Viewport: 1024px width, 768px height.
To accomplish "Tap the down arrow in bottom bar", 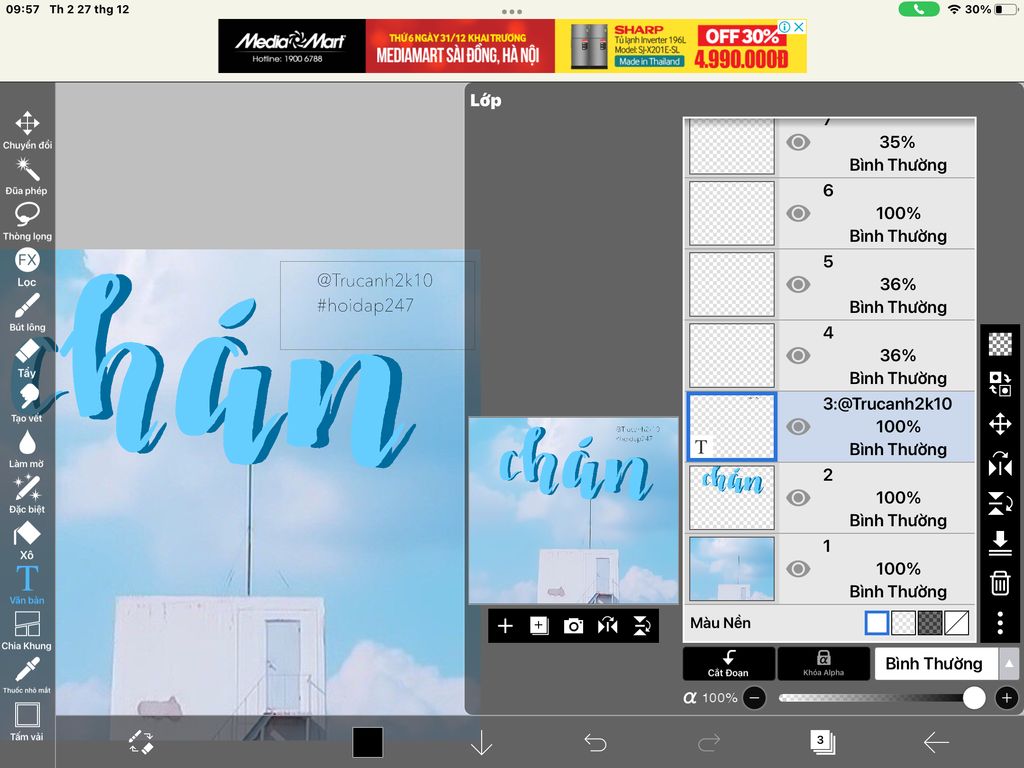I will click(x=481, y=743).
